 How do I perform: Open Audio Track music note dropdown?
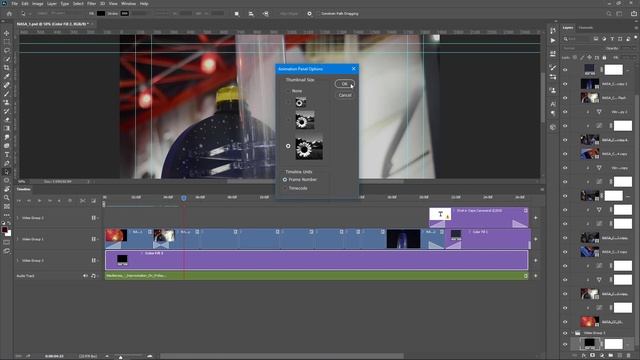94,276
